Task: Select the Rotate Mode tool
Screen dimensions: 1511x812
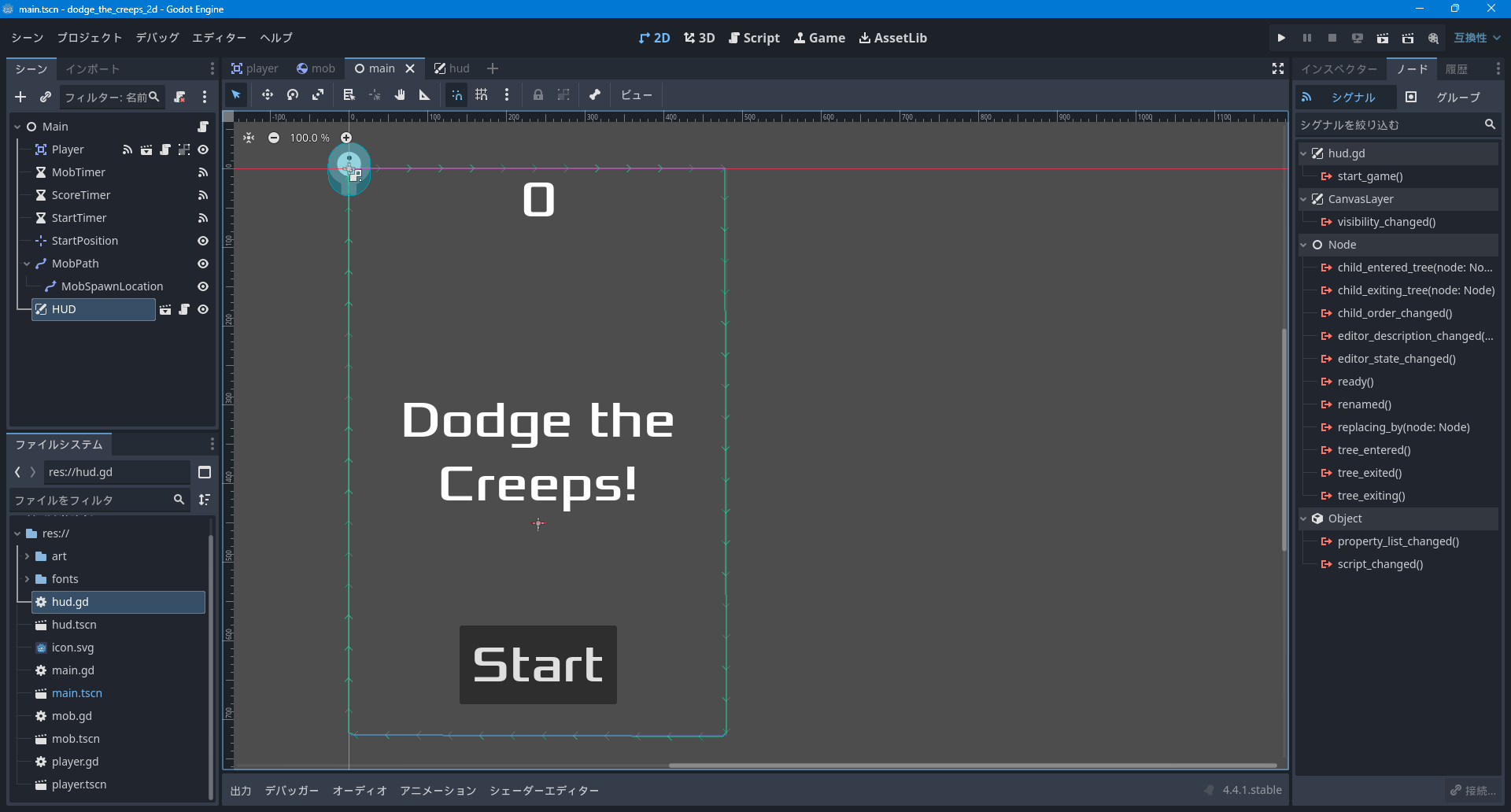Action: [293, 95]
